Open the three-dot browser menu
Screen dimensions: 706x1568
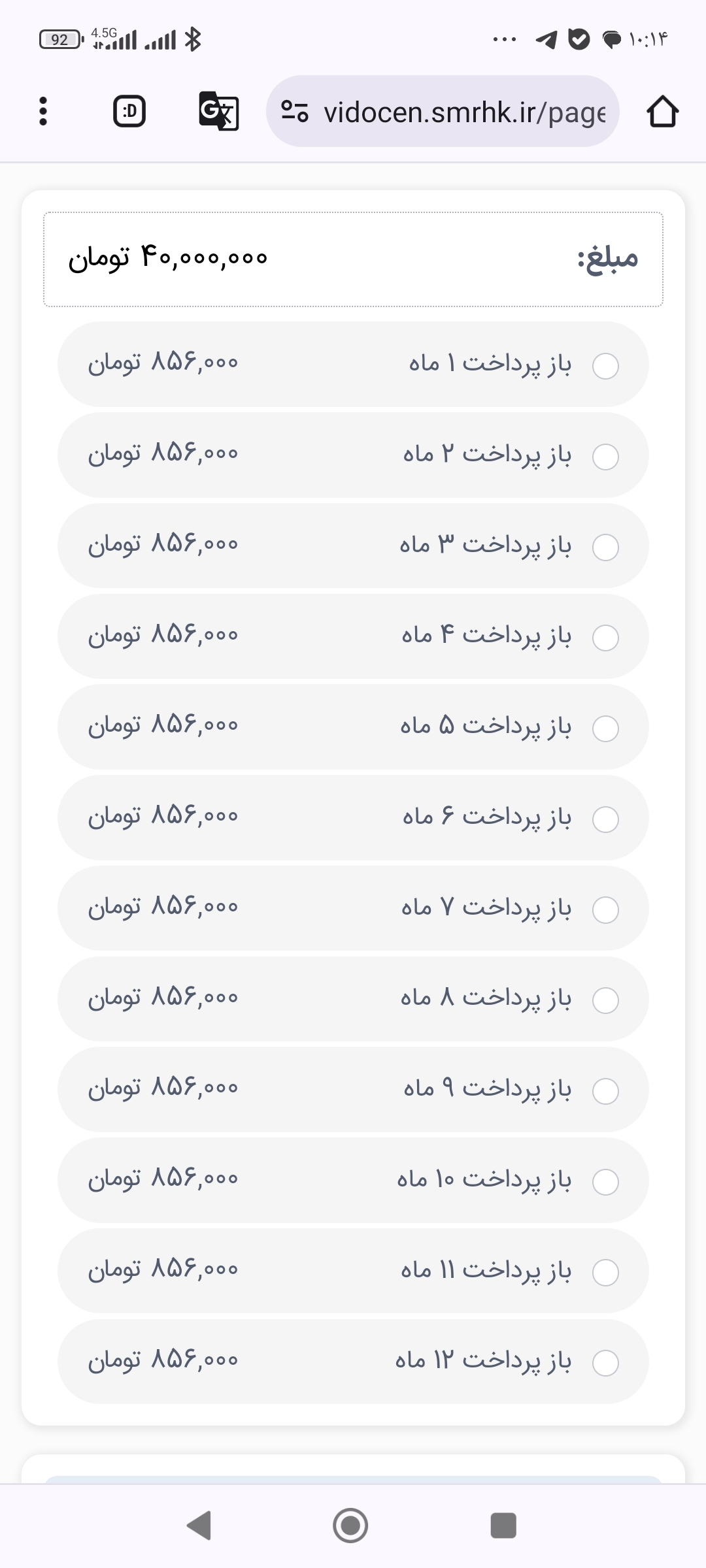pos(43,112)
